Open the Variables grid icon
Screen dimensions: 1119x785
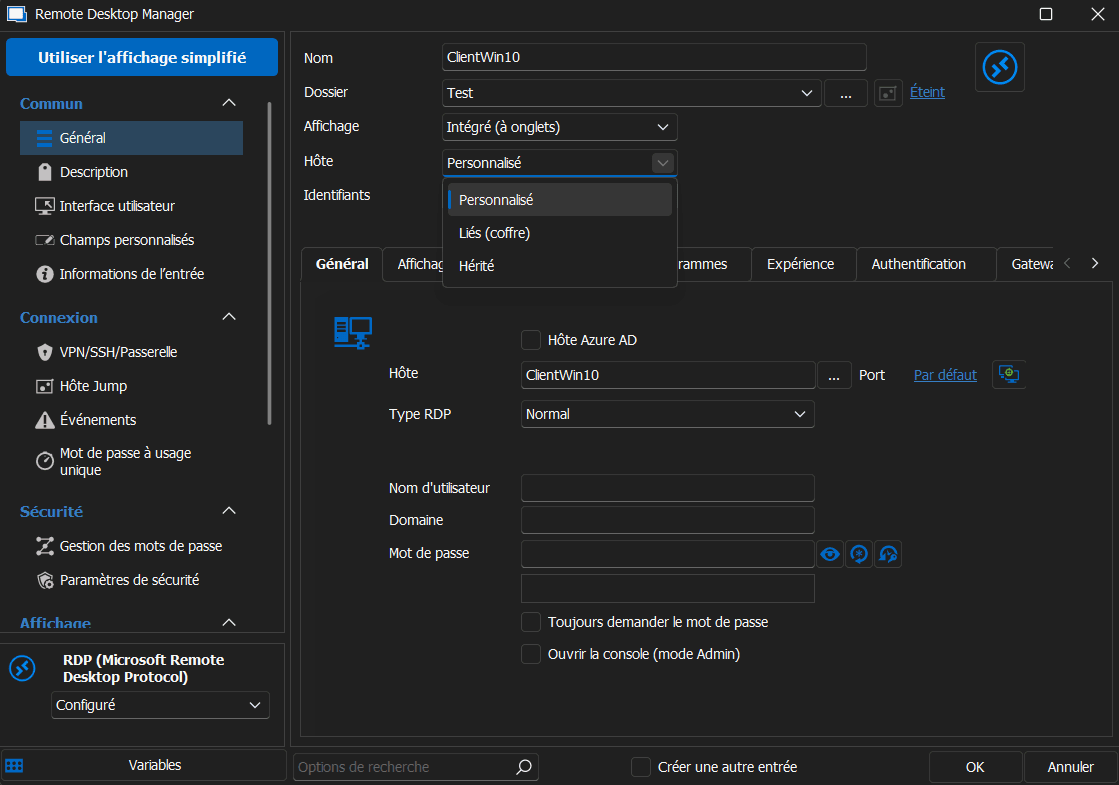15,766
